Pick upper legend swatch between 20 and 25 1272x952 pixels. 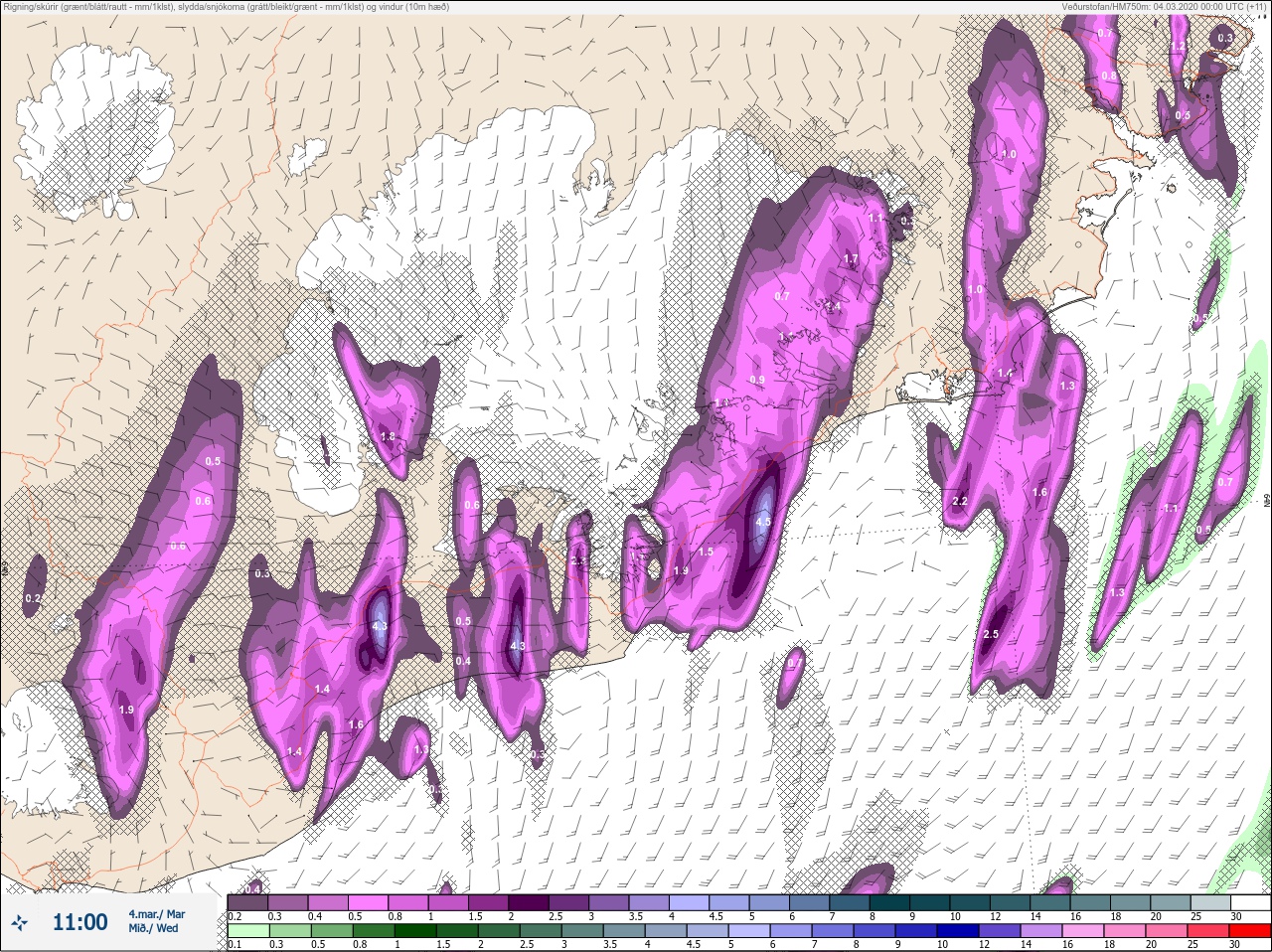[1171, 903]
